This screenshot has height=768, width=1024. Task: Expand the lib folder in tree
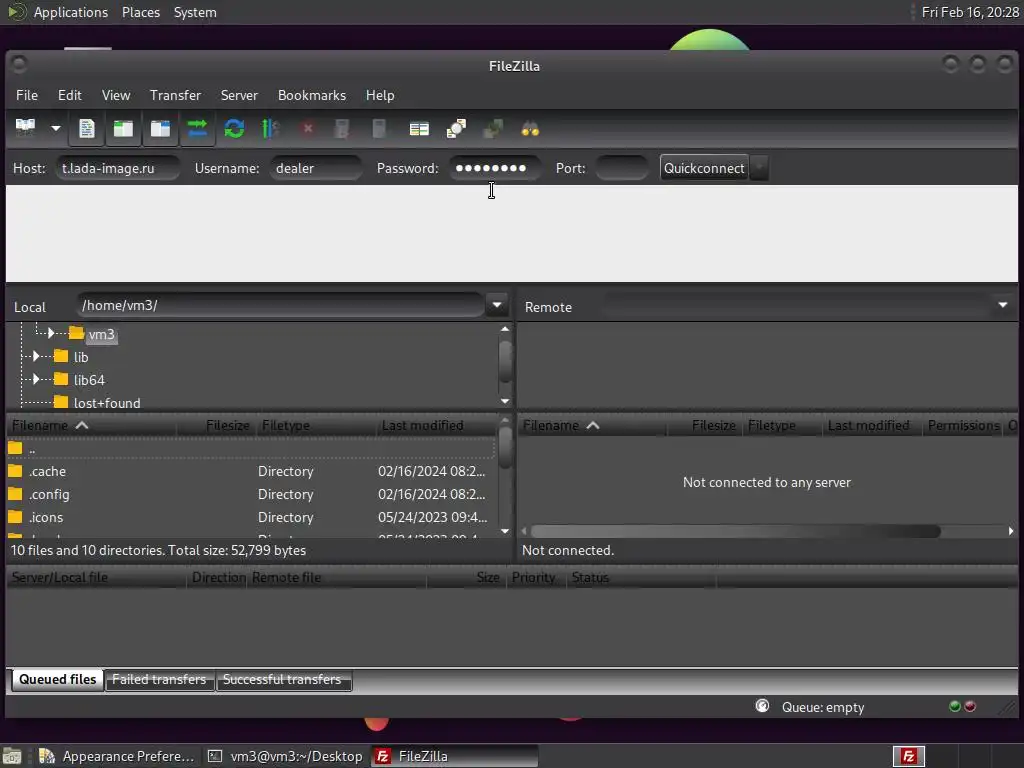click(36, 357)
